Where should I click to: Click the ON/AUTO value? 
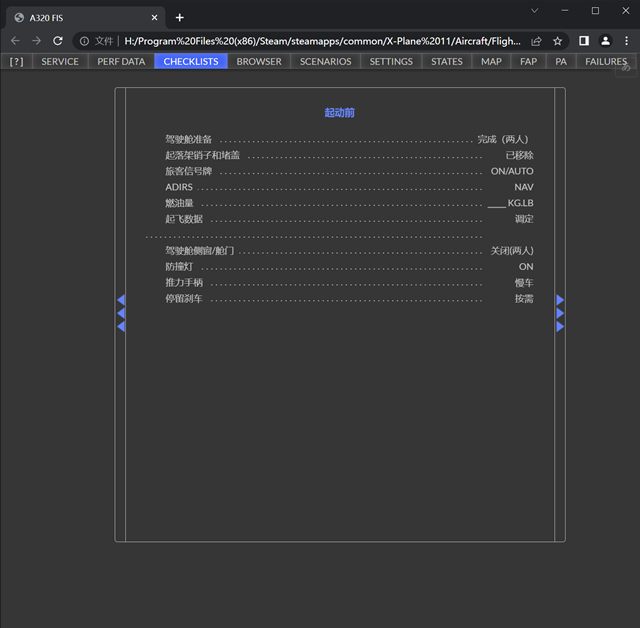pyautogui.click(x=512, y=171)
